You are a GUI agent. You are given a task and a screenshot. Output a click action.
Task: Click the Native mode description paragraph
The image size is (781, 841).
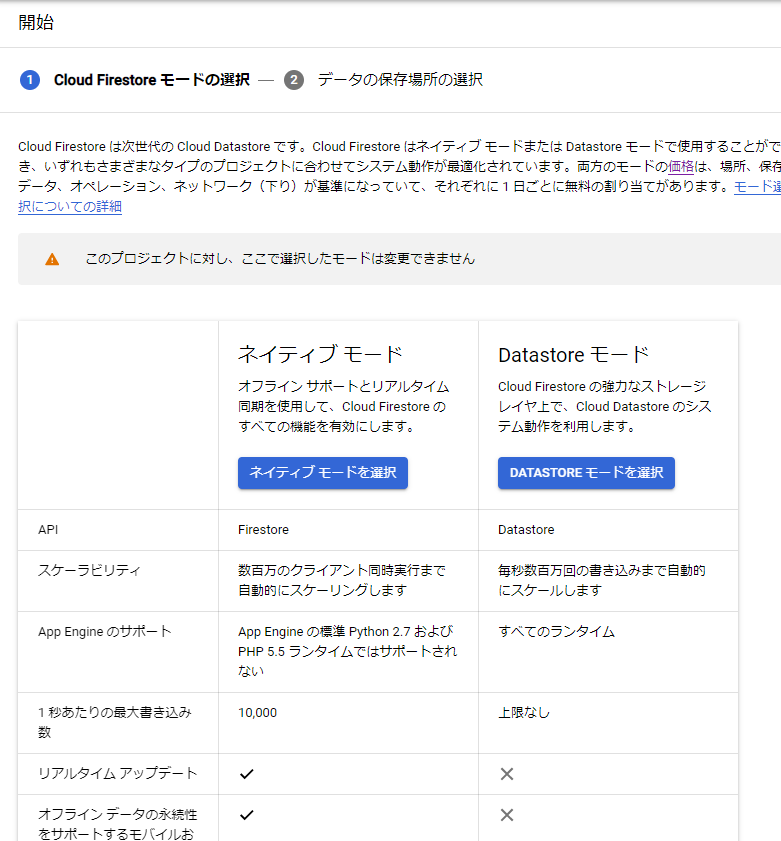point(344,407)
